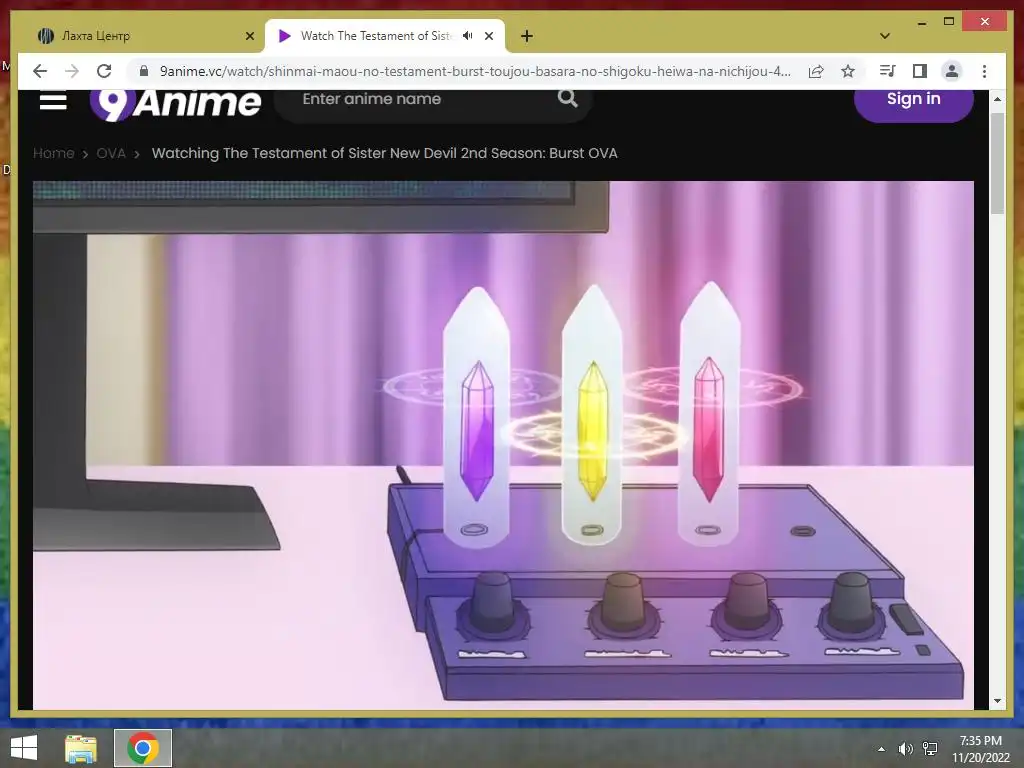The width and height of the screenshot is (1024, 768).
Task: Go forward in browser history
Action: pos(72,71)
